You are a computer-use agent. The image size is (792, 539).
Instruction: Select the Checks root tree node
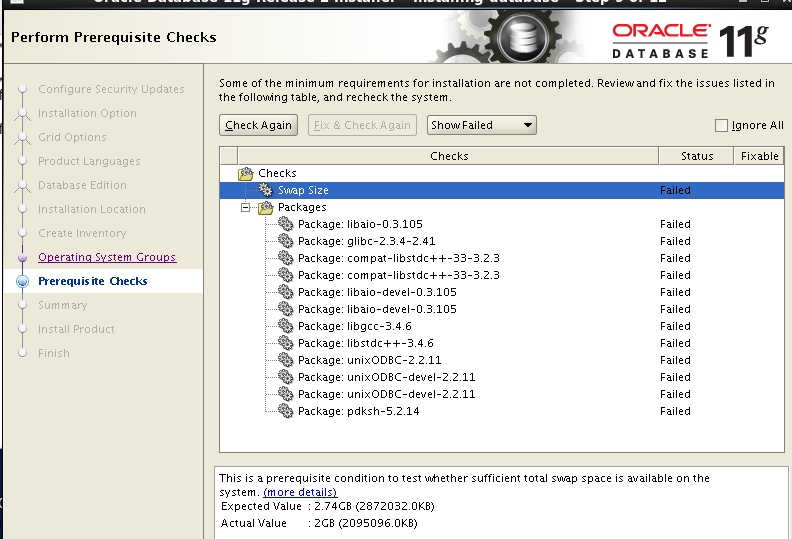[x=277, y=173]
